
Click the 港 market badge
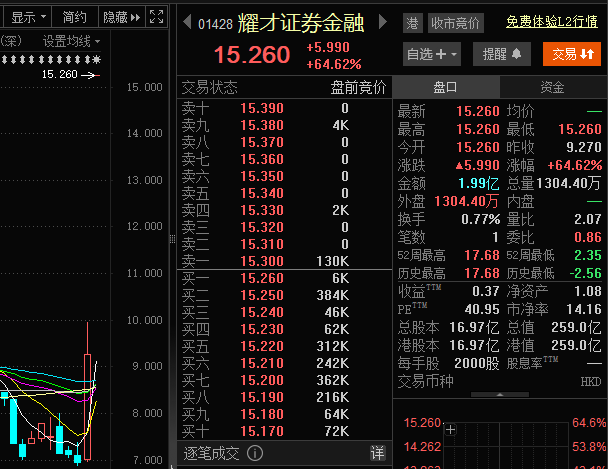point(413,23)
